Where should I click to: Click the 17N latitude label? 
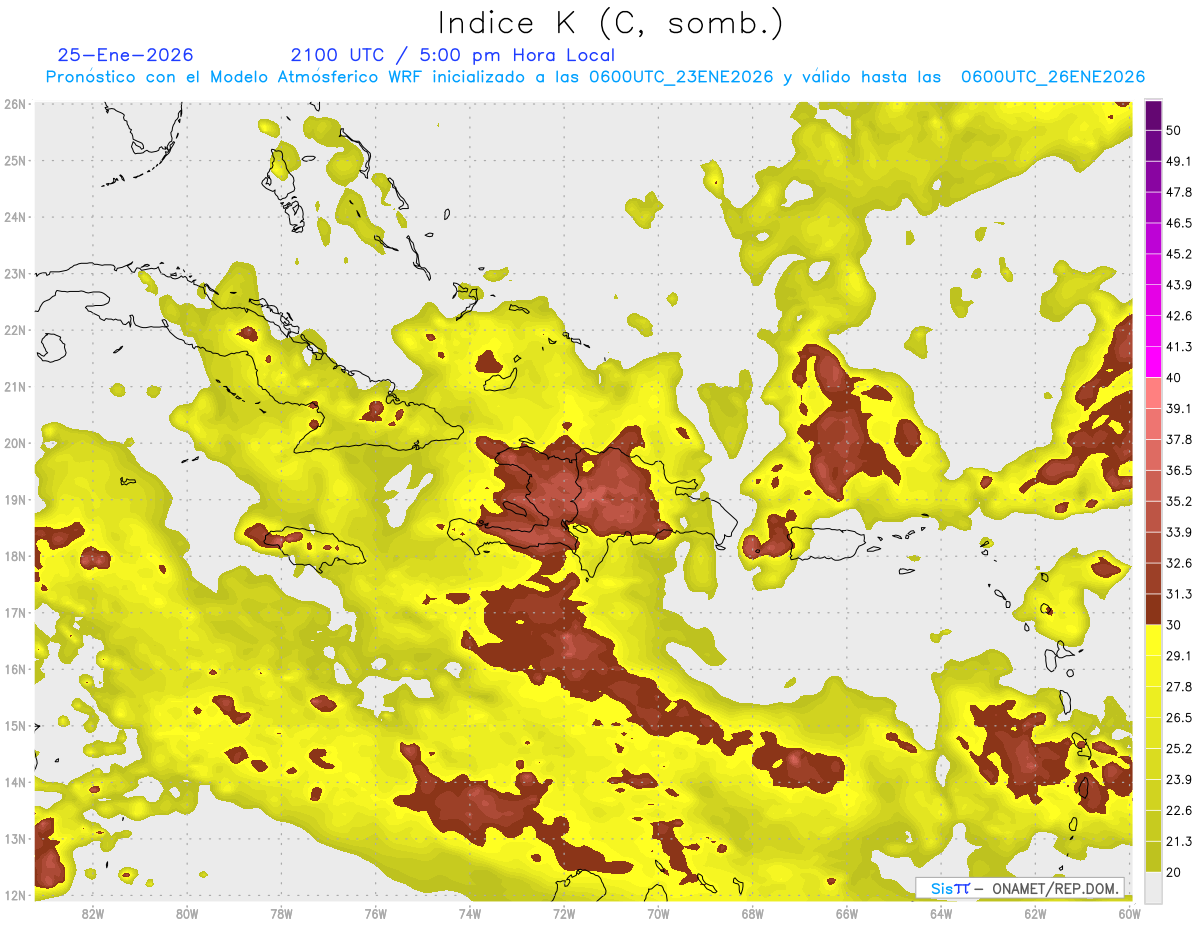15,613
